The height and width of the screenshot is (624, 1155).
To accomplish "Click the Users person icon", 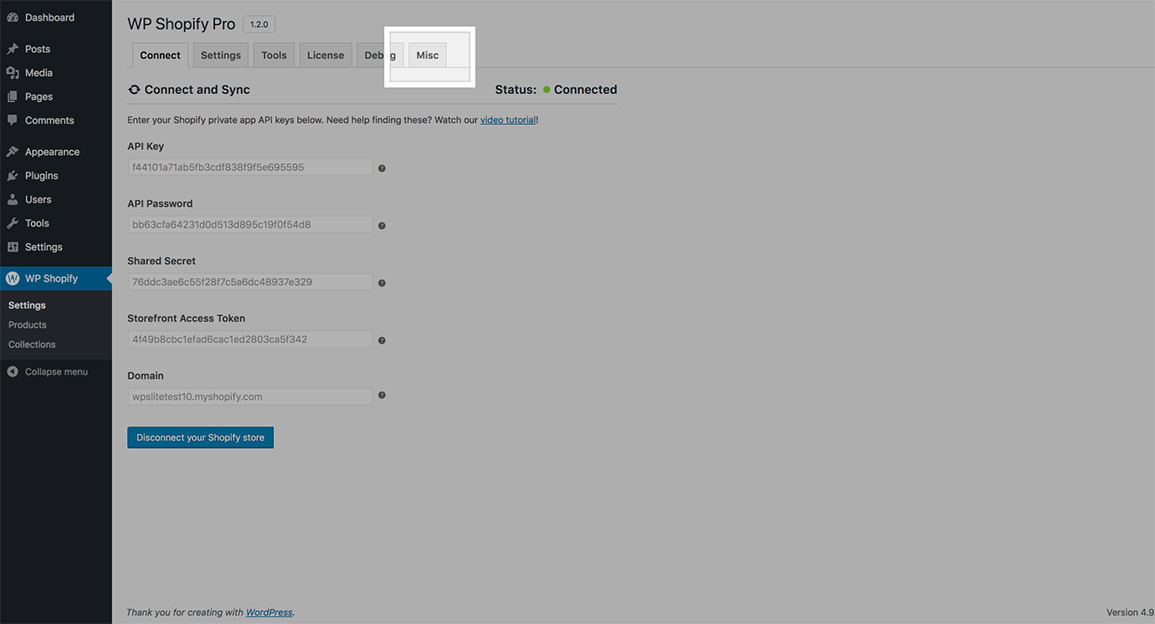I will click(13, 200).
